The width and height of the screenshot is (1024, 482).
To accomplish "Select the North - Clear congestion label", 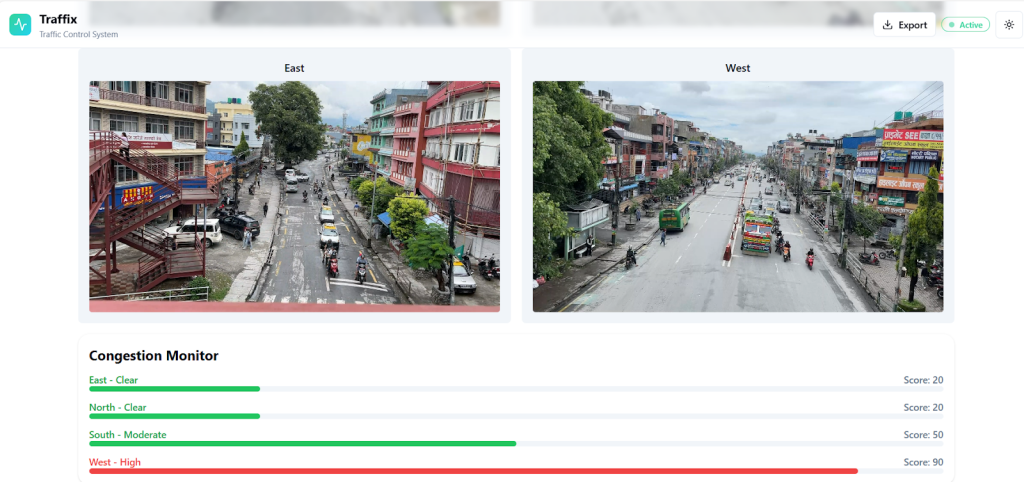I will (117, 407).
